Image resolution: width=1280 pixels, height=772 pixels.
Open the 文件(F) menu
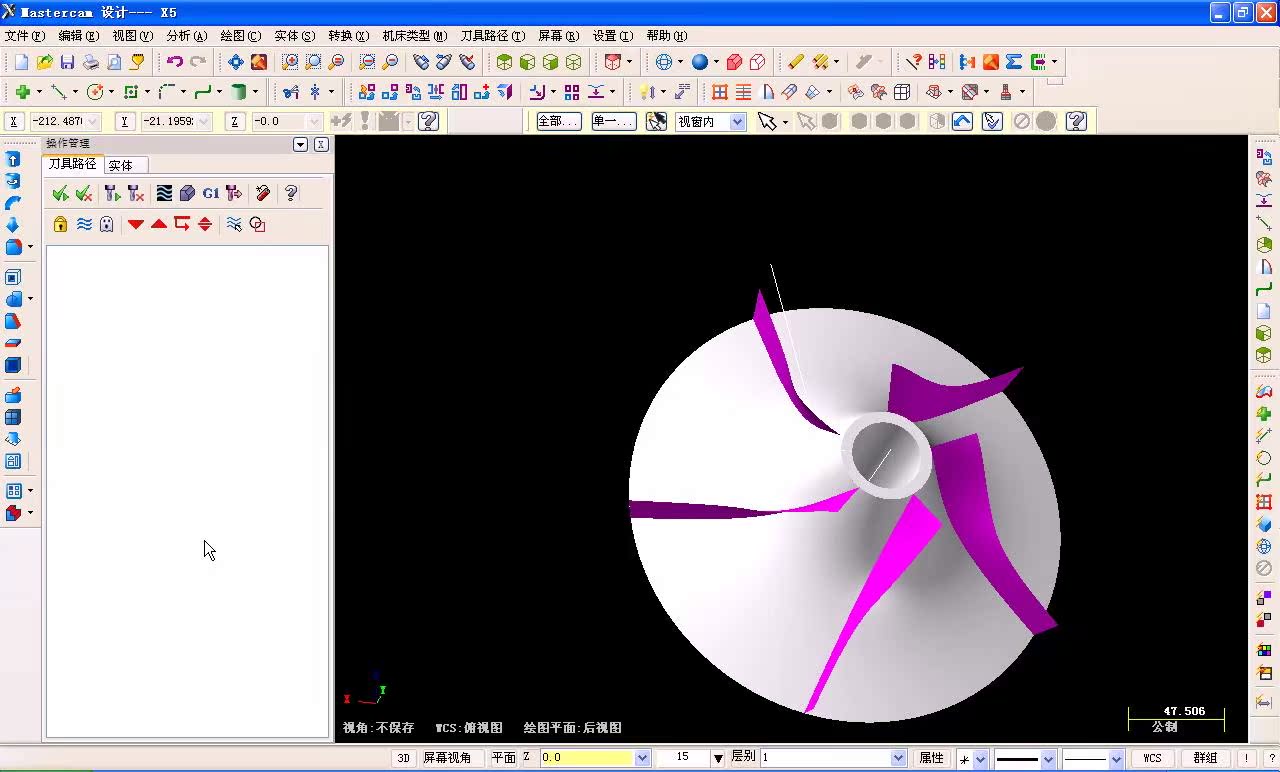click(x=25, y=35)
